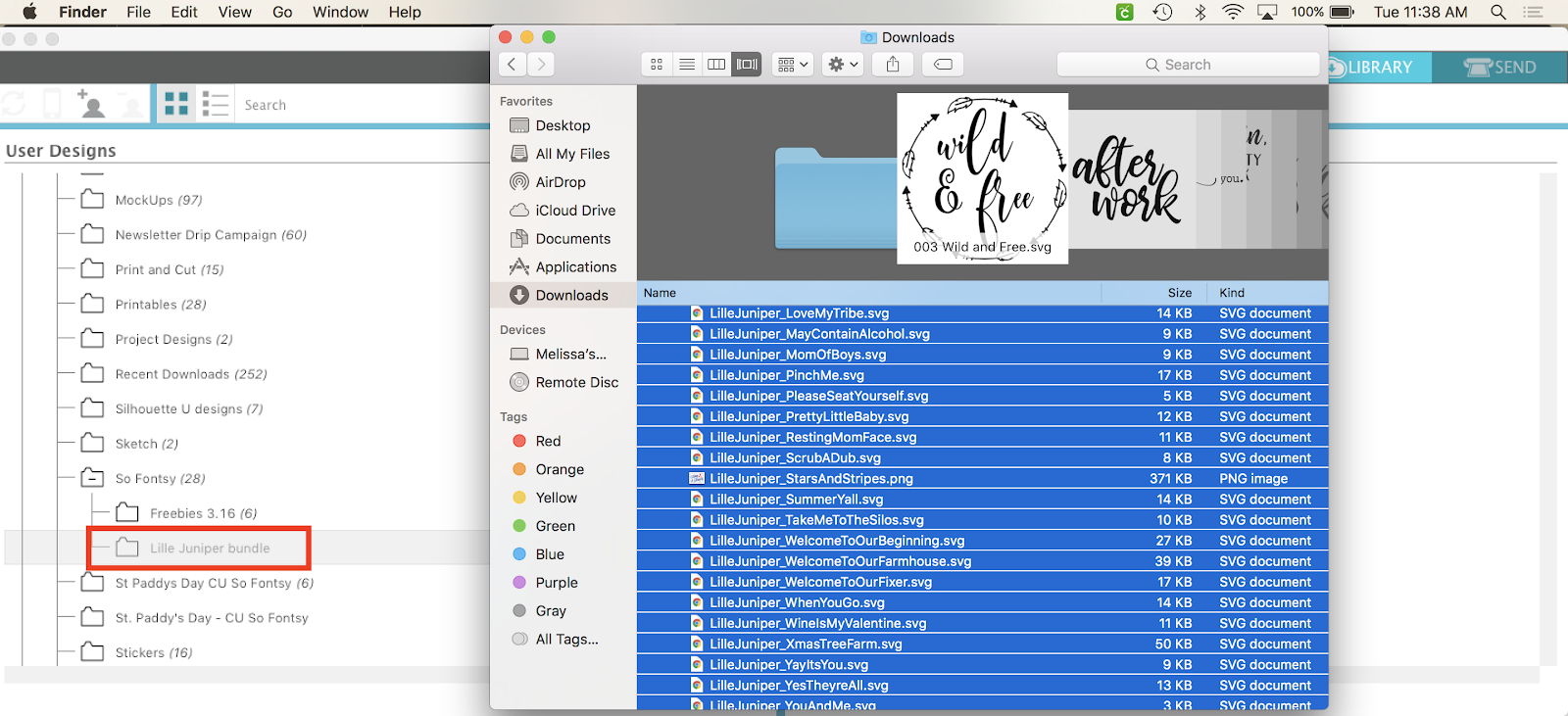The width and height of the screenshot is (1568, 716).
Task: Open Time Machine menu bar icon
Action: coord(1162,12)
